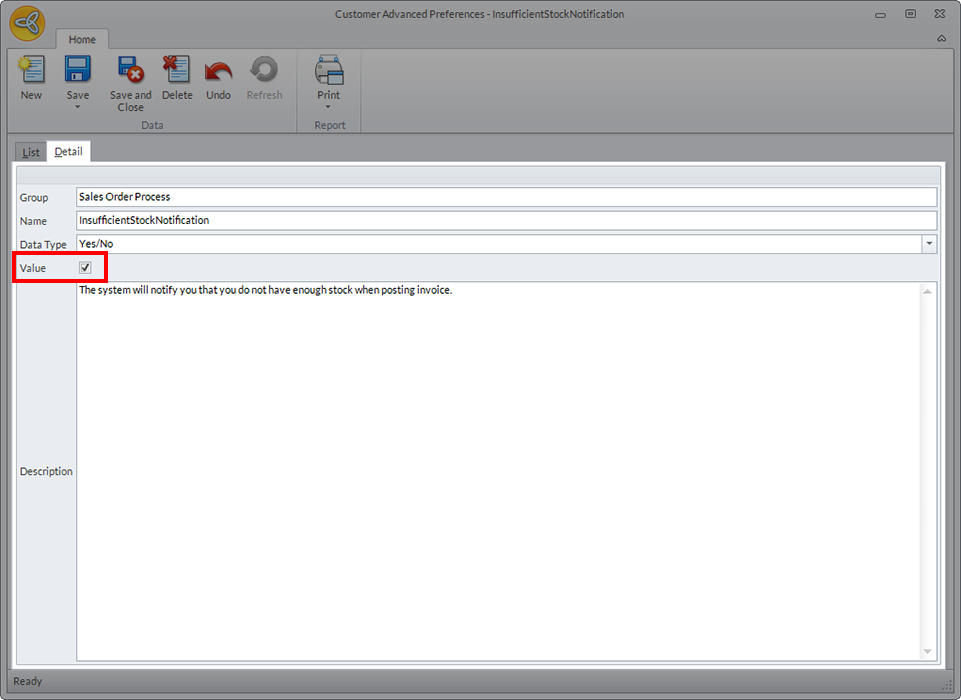Click the Undo arrow icon

click(218, 70)
